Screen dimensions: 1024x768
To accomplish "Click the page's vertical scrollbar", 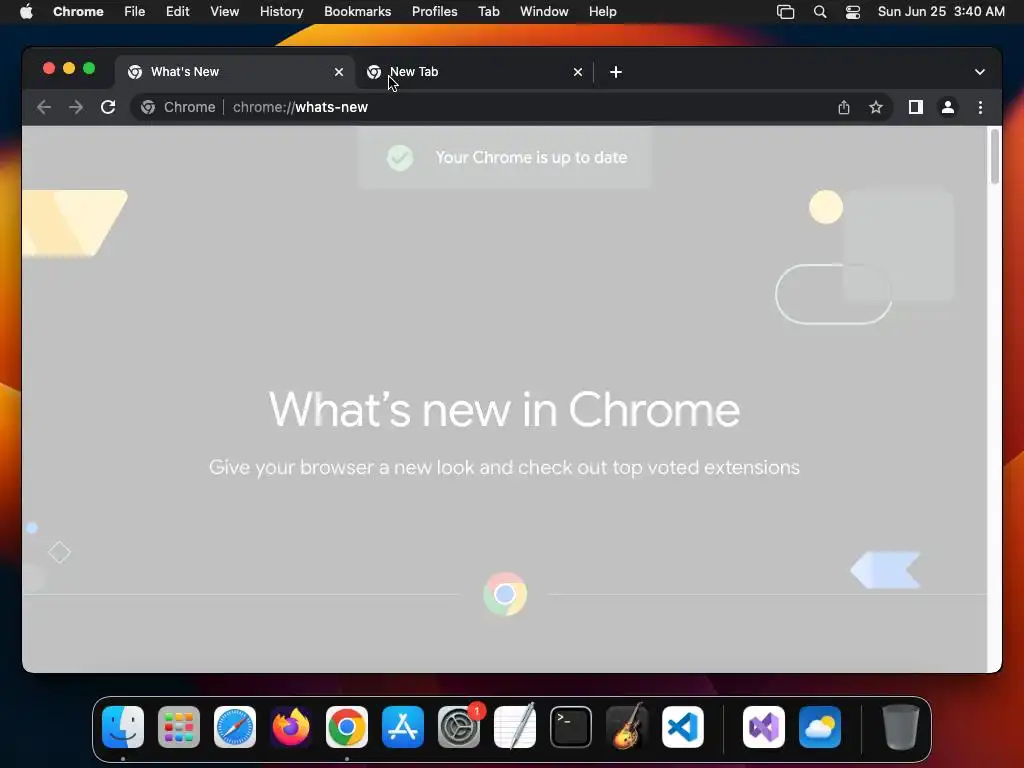I will point(995,157).
